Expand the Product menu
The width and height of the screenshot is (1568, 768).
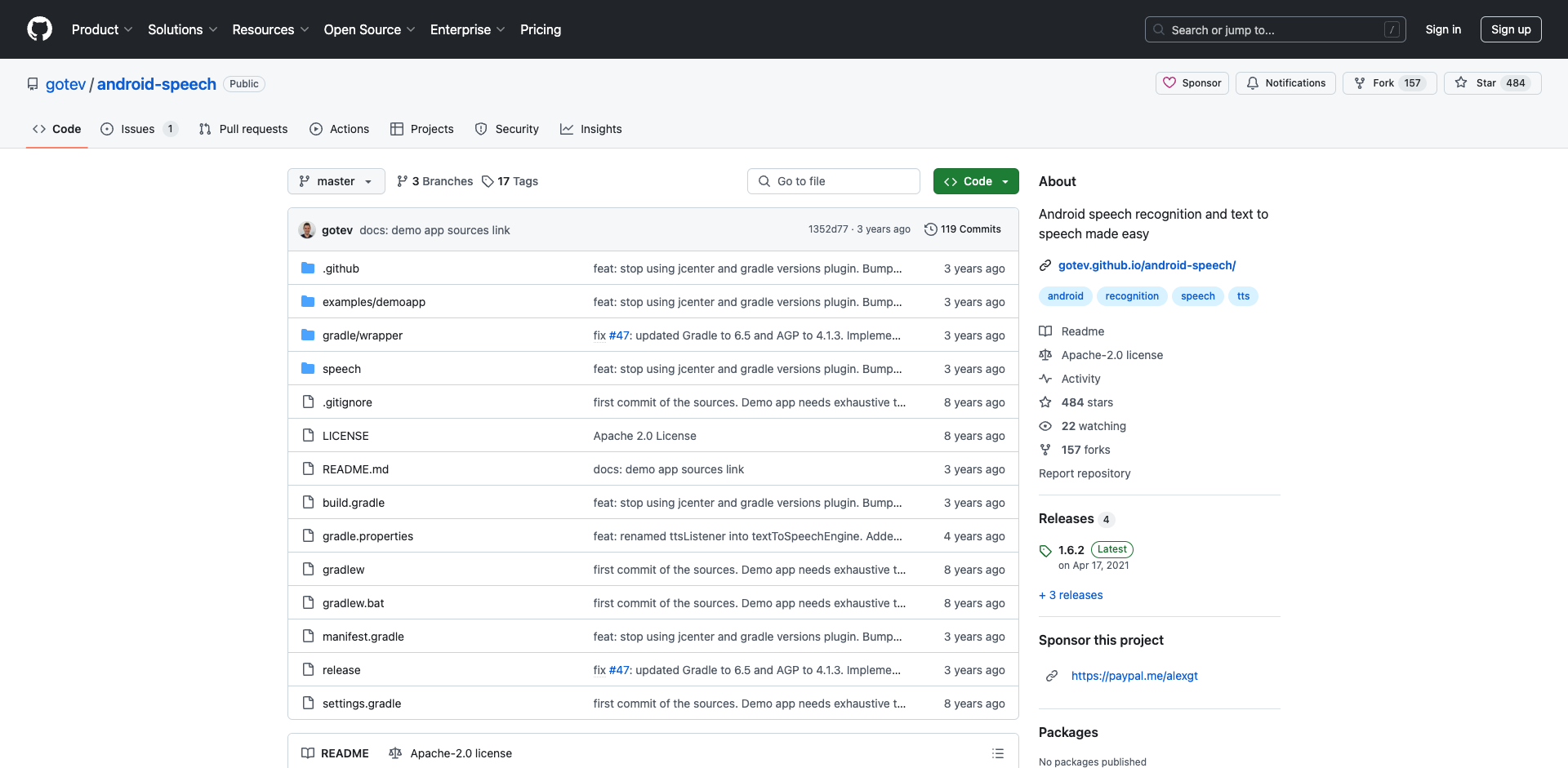pos(102,29)
